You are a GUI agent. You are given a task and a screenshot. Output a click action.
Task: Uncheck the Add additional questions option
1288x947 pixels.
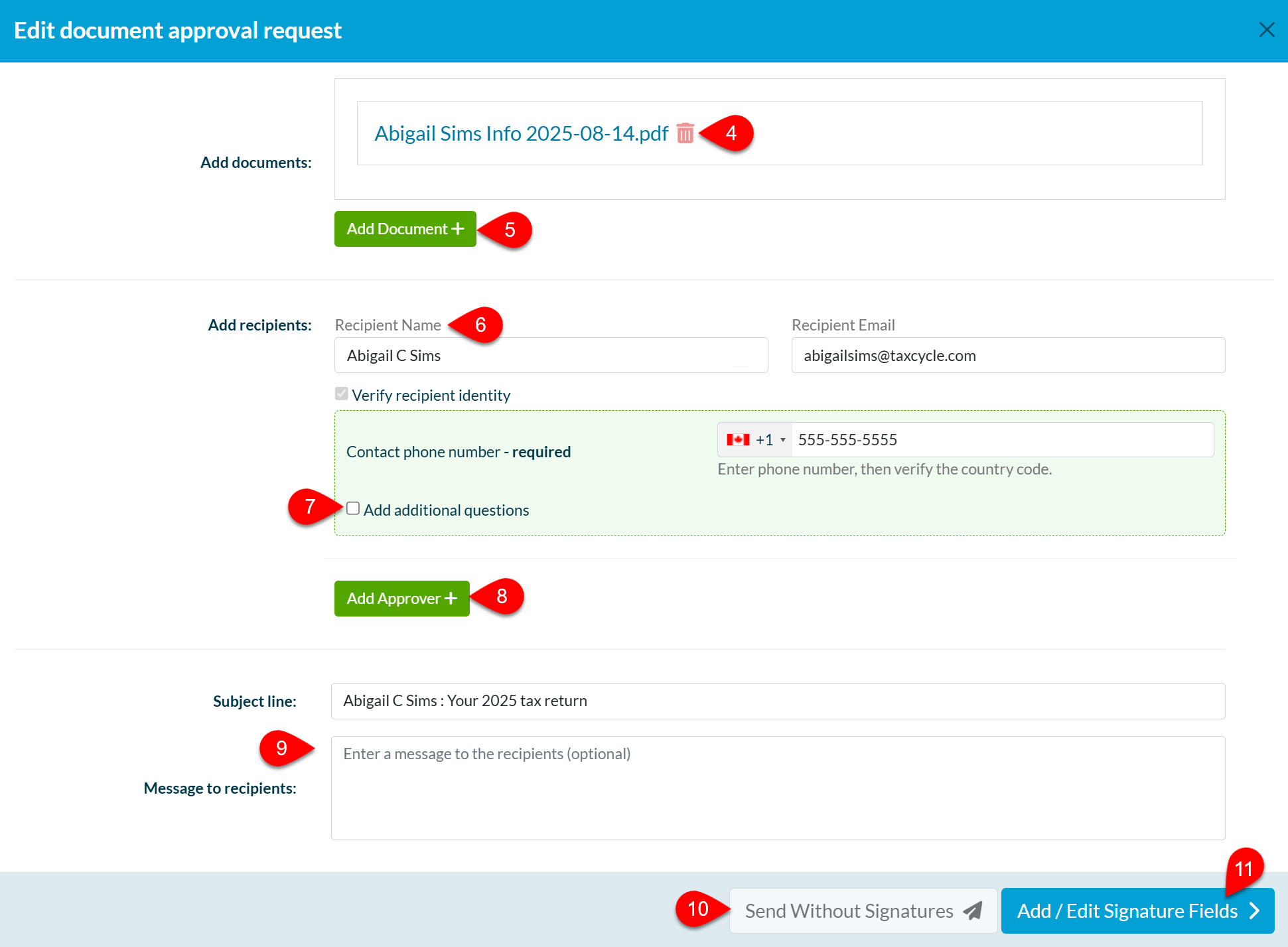click(x=353, y=508)
